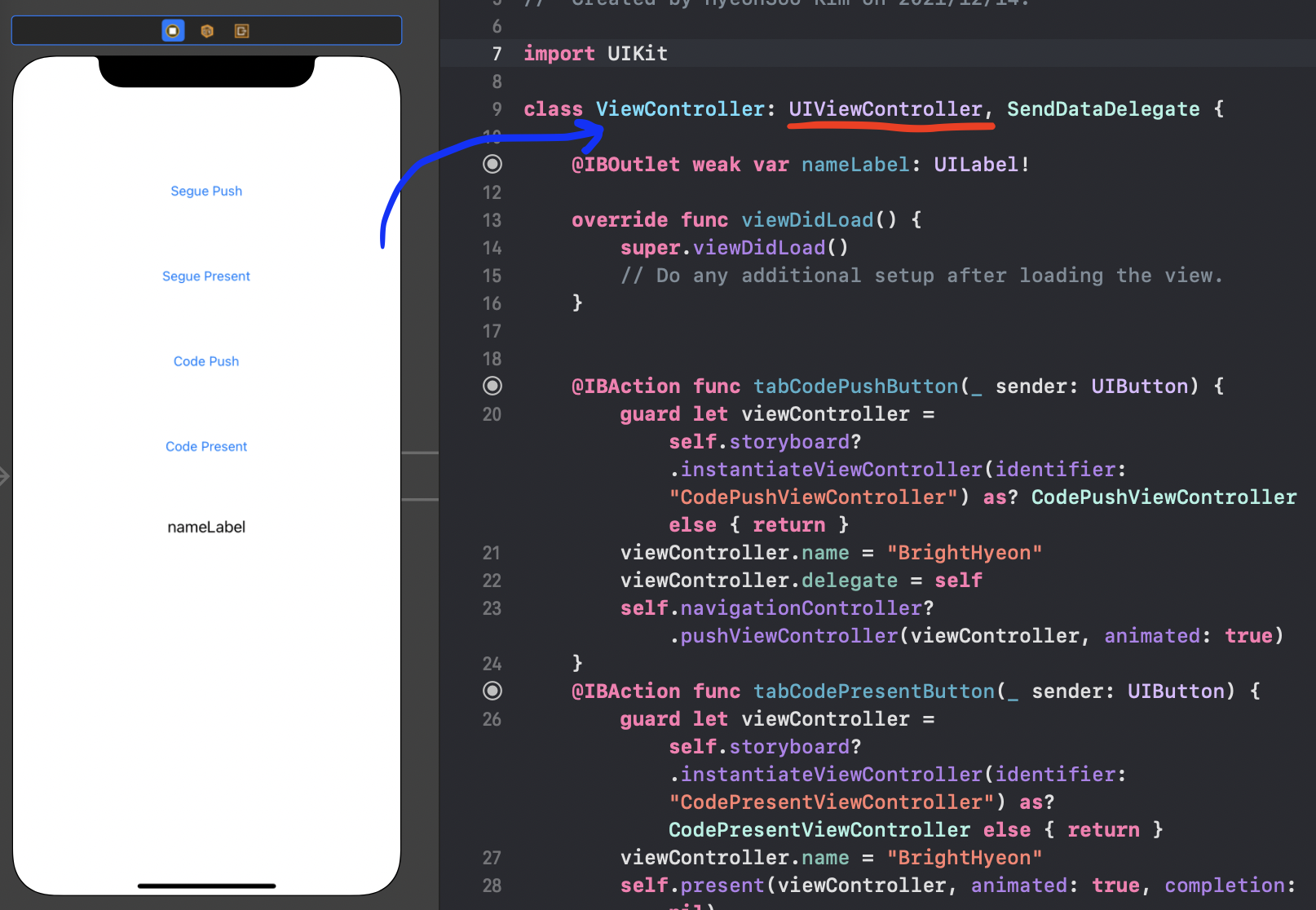Screen dimensions: 1316x910
Task: Select the nameLabel text in the preview
Action: pos(205,527)
